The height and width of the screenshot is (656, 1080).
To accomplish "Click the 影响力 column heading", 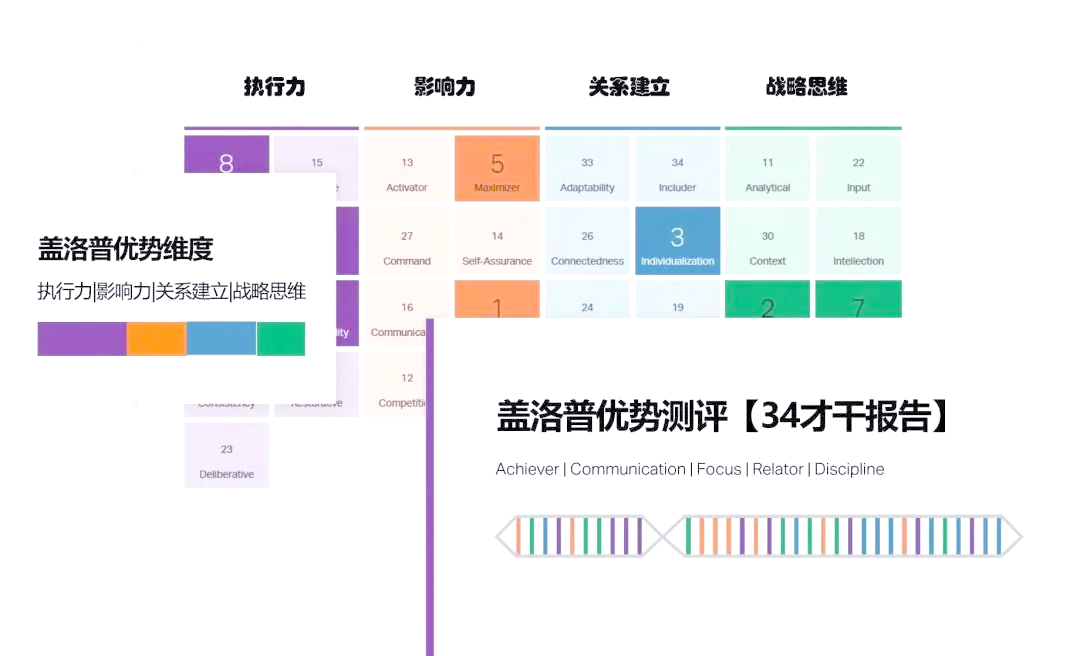I will pos(444,87).
